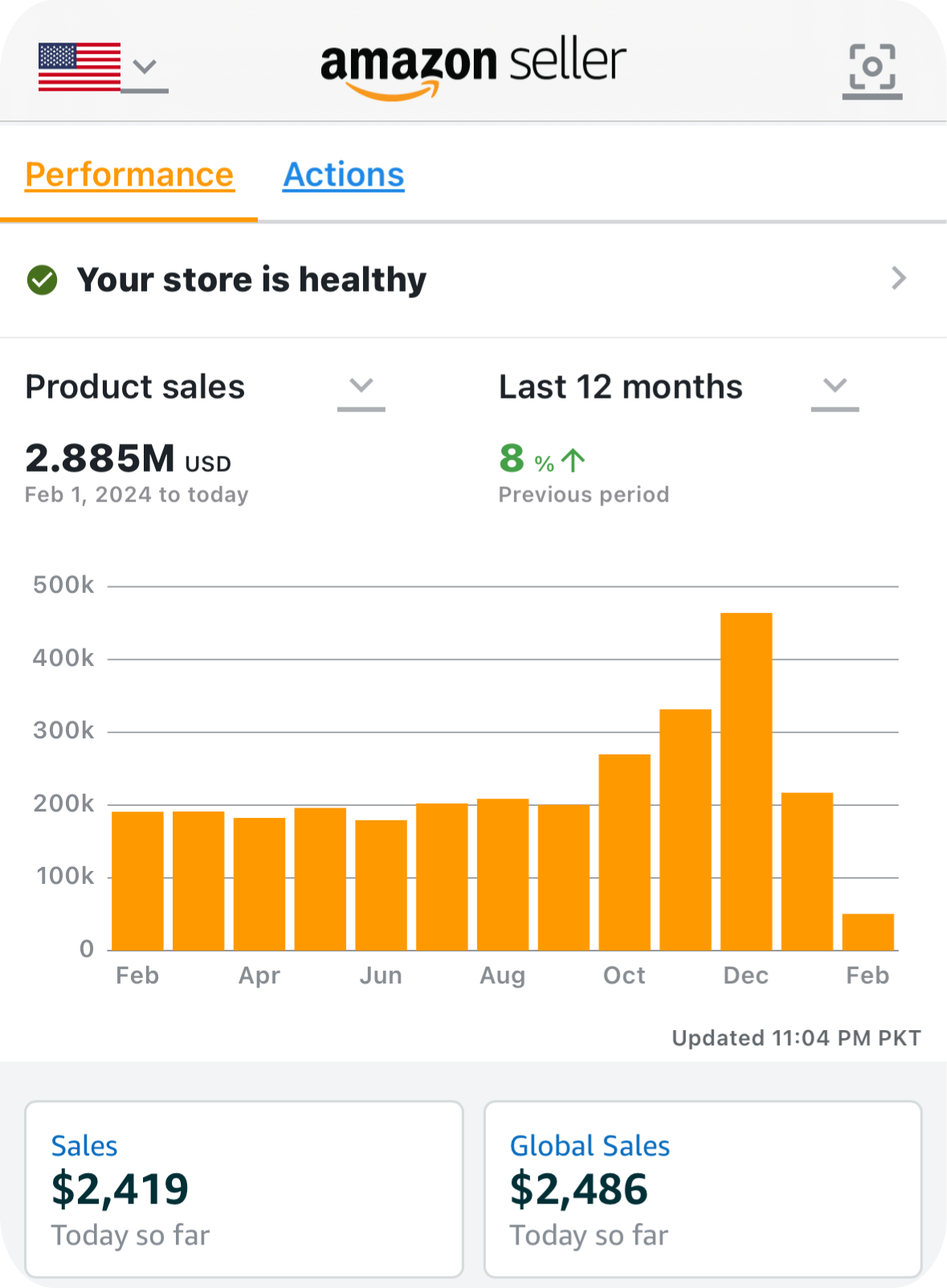This screenshot has height=1288, width=947.
Task: Tap the 8% increase indicator
Action: 542,459
